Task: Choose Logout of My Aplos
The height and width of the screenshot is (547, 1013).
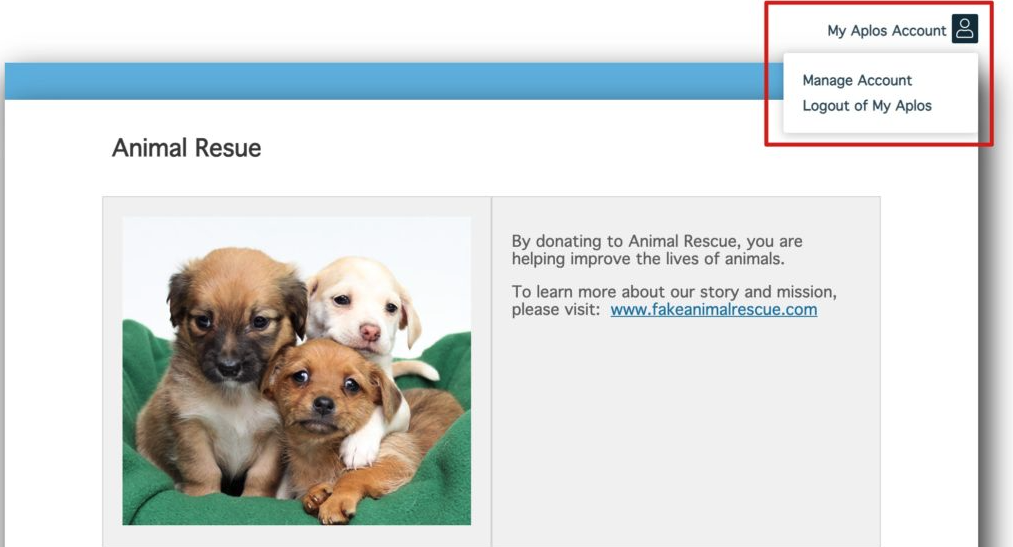Action: pyautogui.click(x=866, y=105)
